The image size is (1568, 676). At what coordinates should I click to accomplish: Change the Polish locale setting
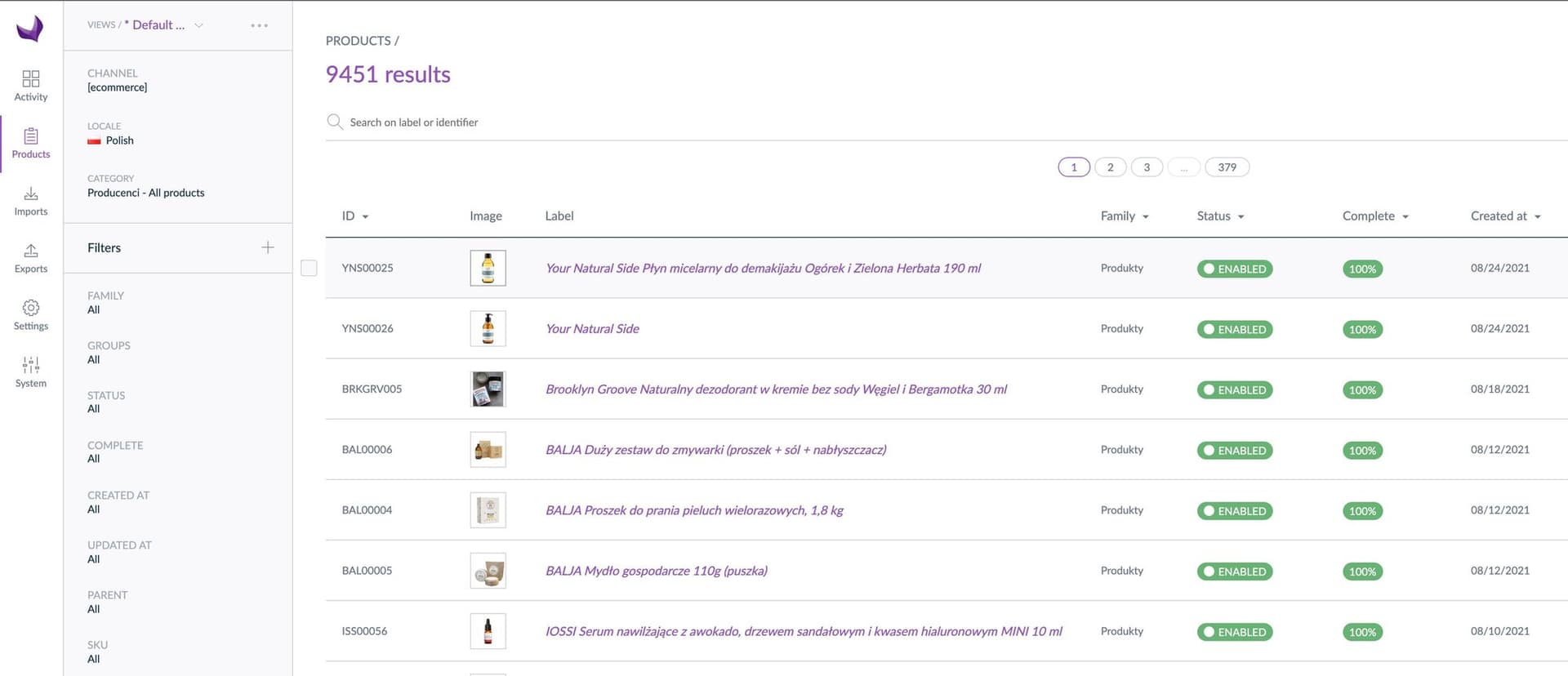coord(119,140)
